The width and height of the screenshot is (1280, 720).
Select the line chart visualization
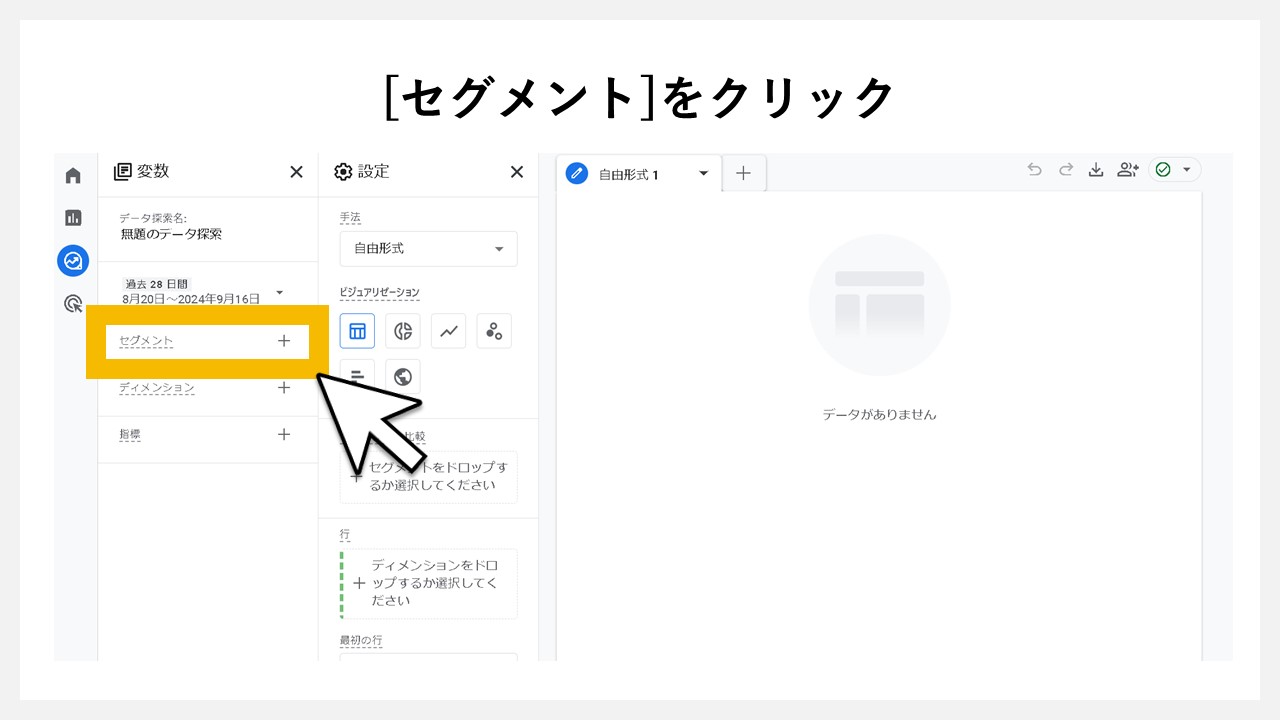pyautogui.click(x=448, y=331)
